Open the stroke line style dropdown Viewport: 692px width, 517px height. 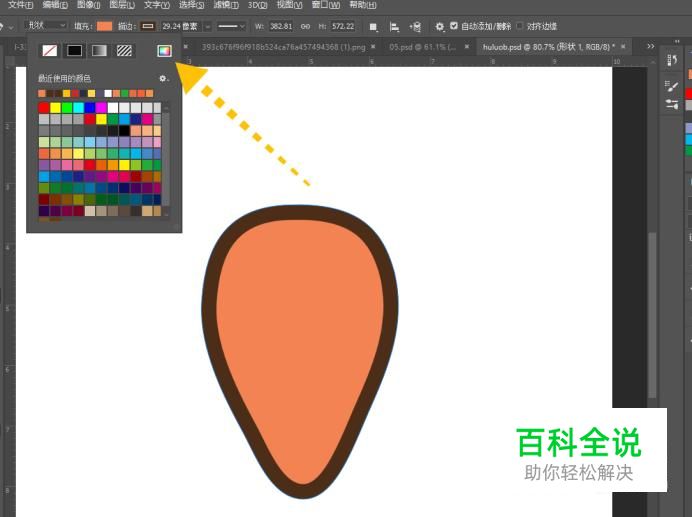point(231,26)
